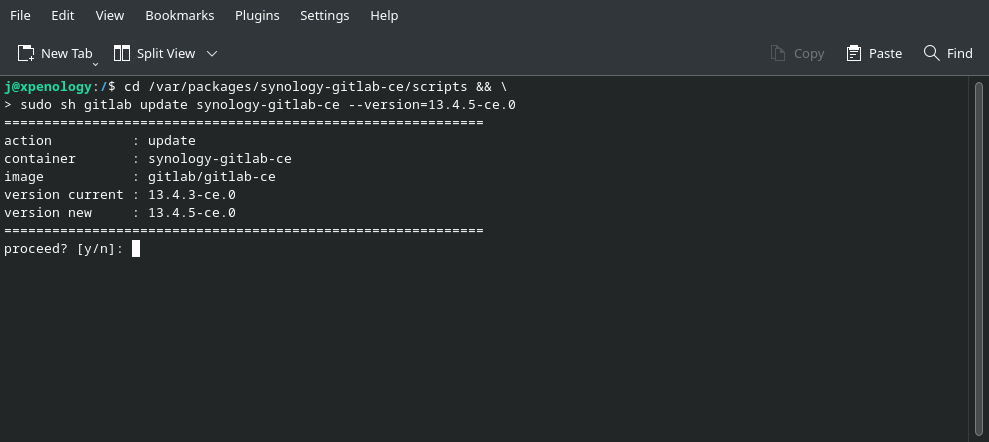The width and height of the screenshot is (989, 442).
Task: Click the 'action : update' line
Action: [x=100, y=141]
